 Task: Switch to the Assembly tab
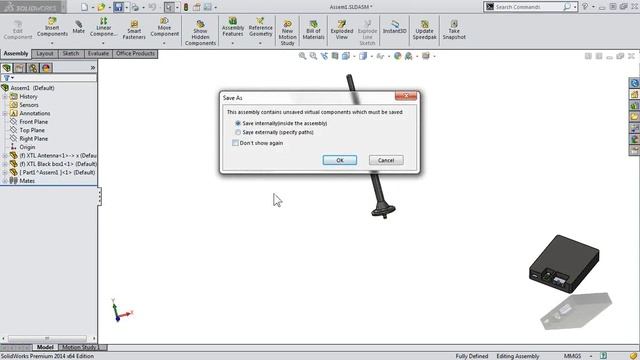(x=16, y=53)
